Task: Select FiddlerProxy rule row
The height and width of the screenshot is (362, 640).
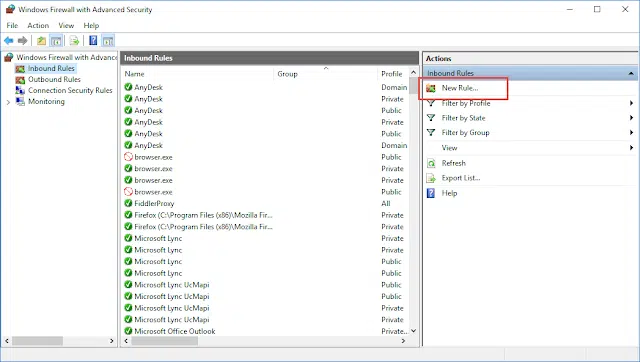Action: click(x=265, y=203)
